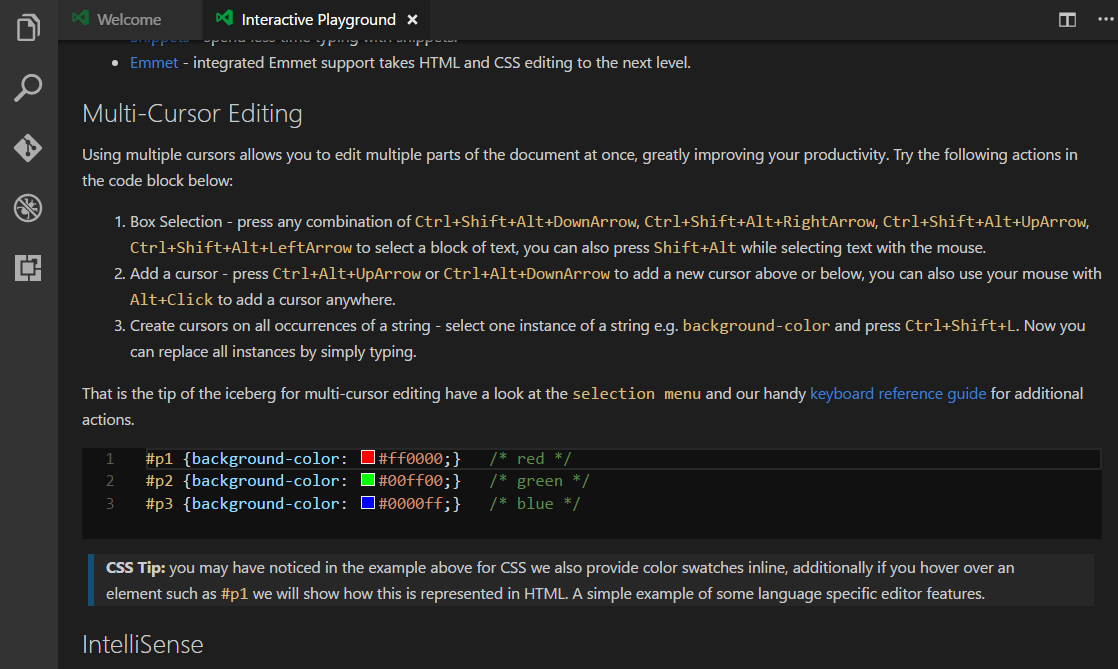Select the Interactive Playground tab
This screenshot has height=669, width=1118.
pyautogui.click(x=318, y=19)
